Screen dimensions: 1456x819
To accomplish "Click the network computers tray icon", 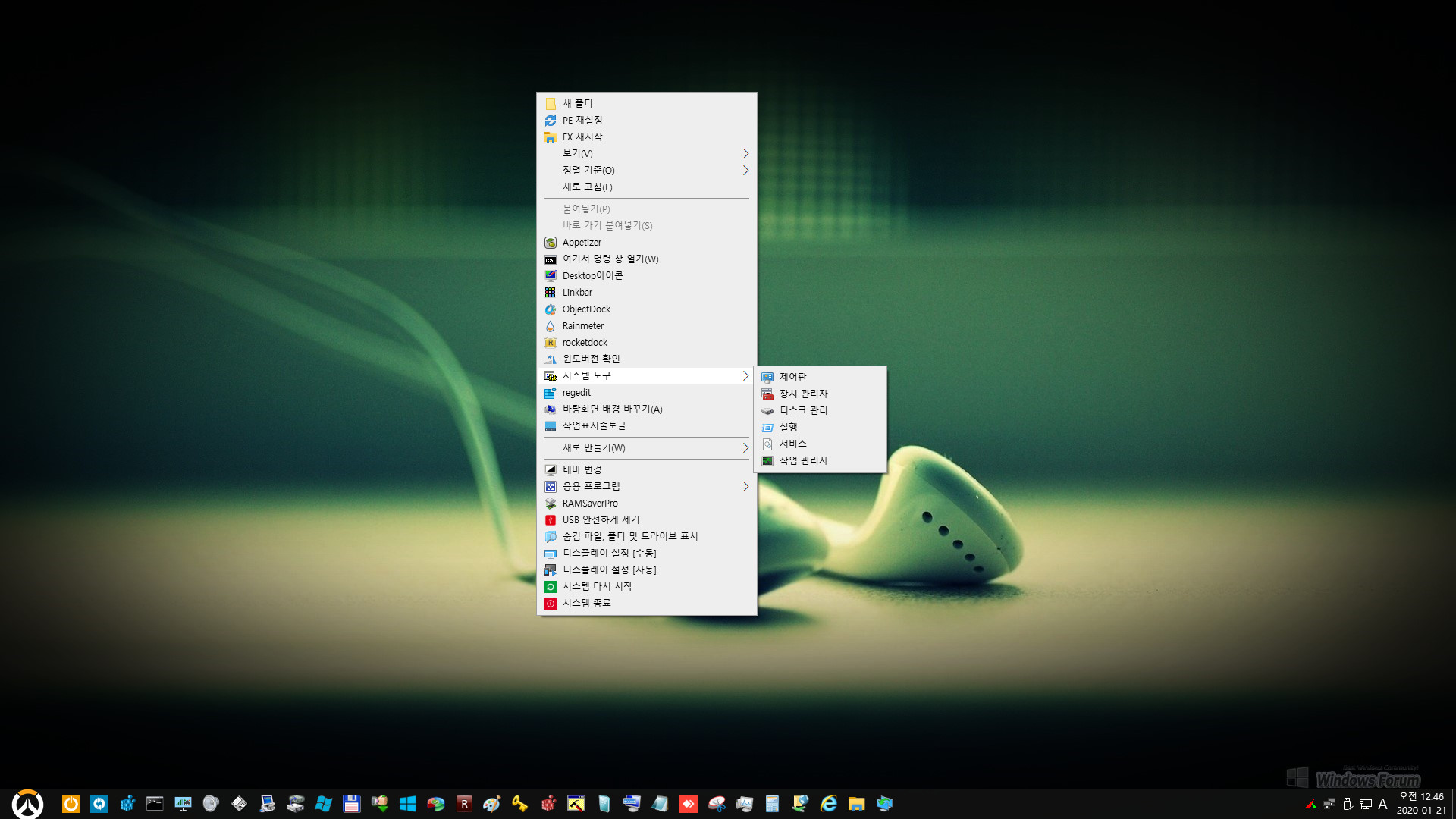I will click(x=1329, y=804).
